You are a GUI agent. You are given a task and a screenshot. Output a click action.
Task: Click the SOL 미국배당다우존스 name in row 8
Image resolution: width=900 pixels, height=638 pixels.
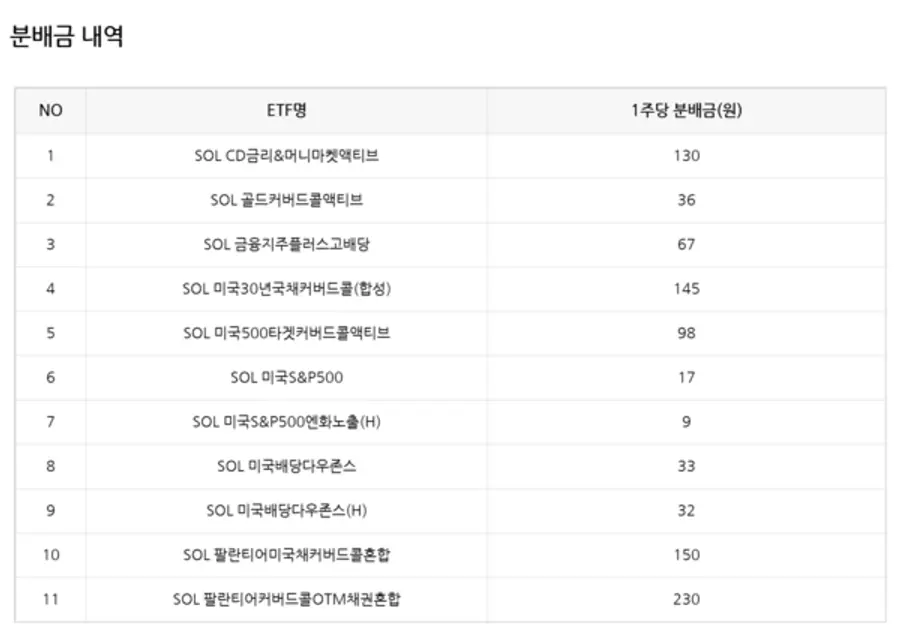point(286,466)
